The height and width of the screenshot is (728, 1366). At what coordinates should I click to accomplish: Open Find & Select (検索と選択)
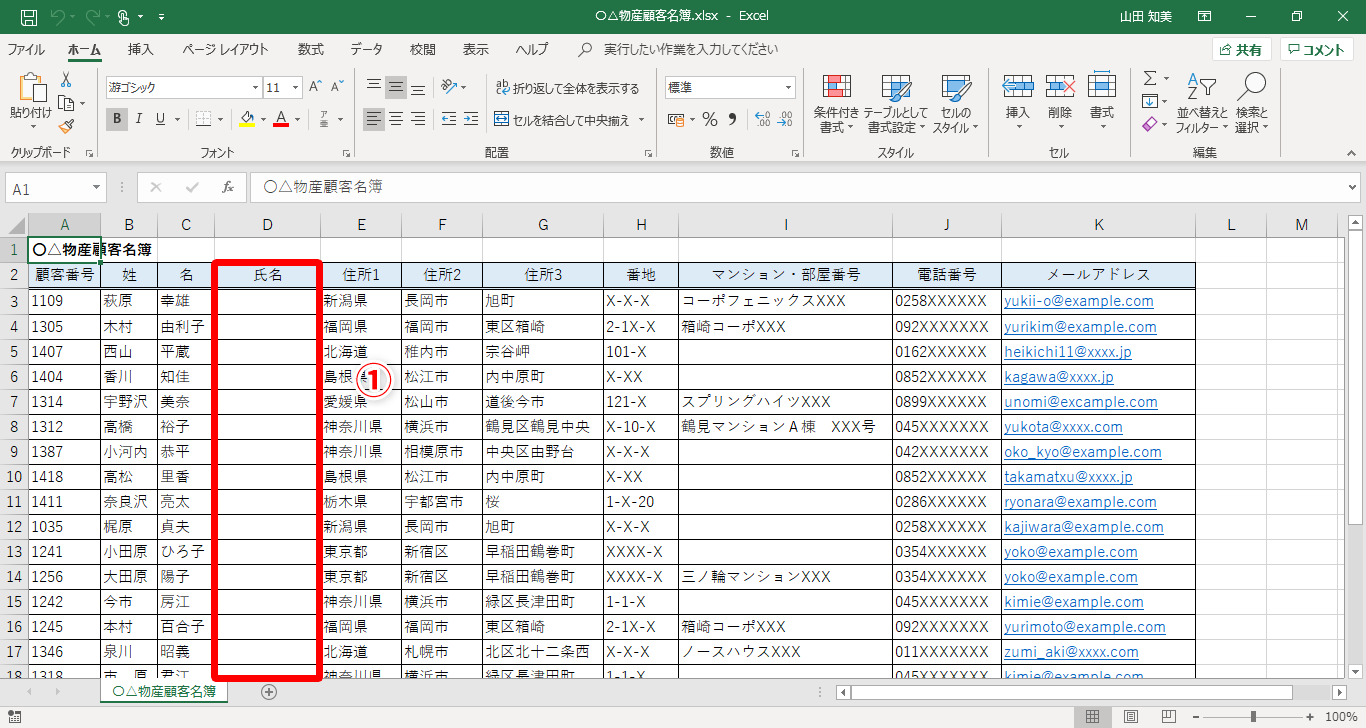pos(1251,104)
